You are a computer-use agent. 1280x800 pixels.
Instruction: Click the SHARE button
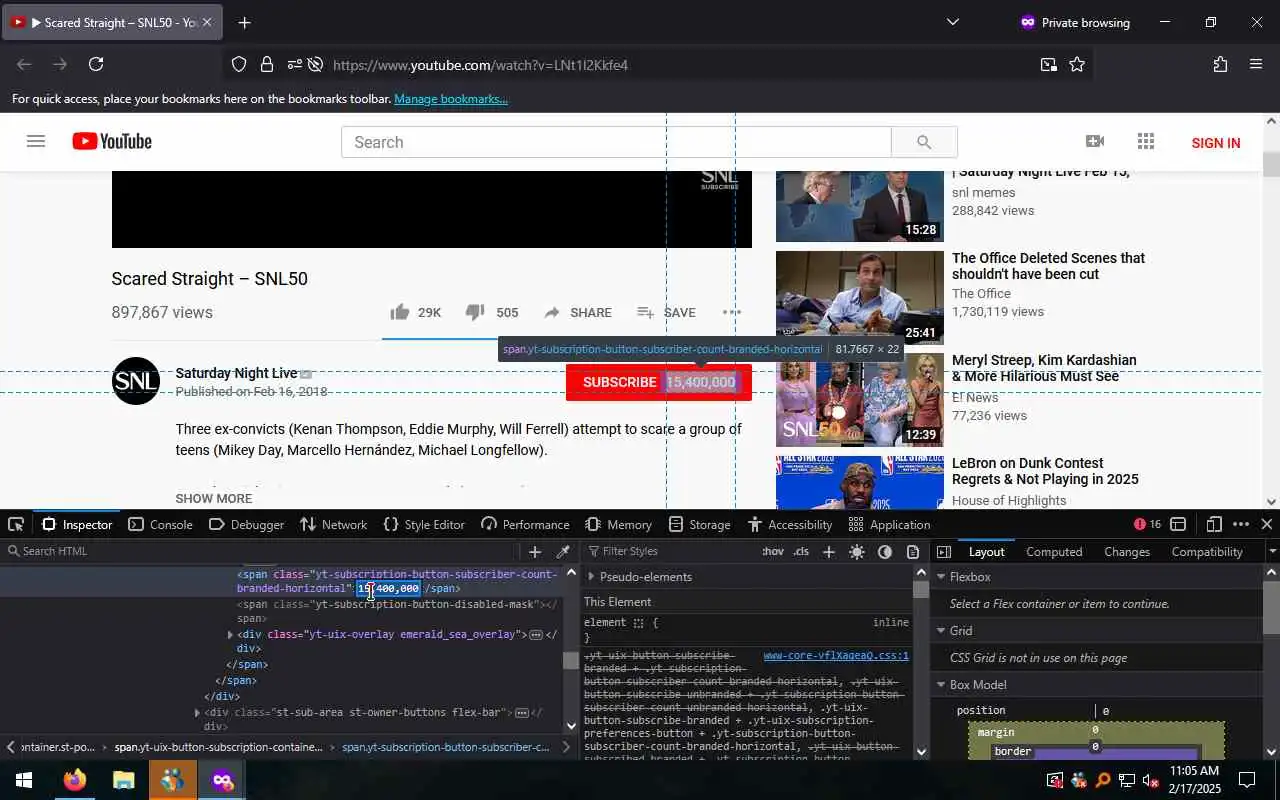[x=578, y=312]
